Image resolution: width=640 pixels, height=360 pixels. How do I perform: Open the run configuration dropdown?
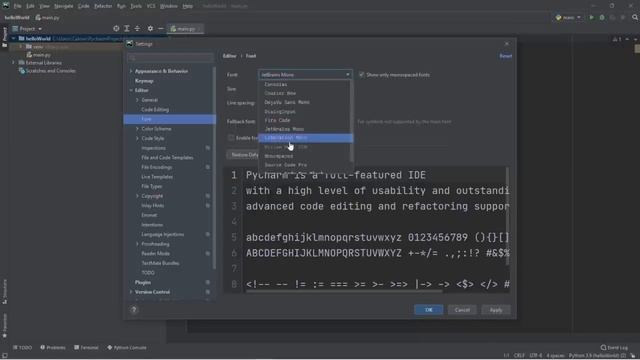[x=568, y=18]
